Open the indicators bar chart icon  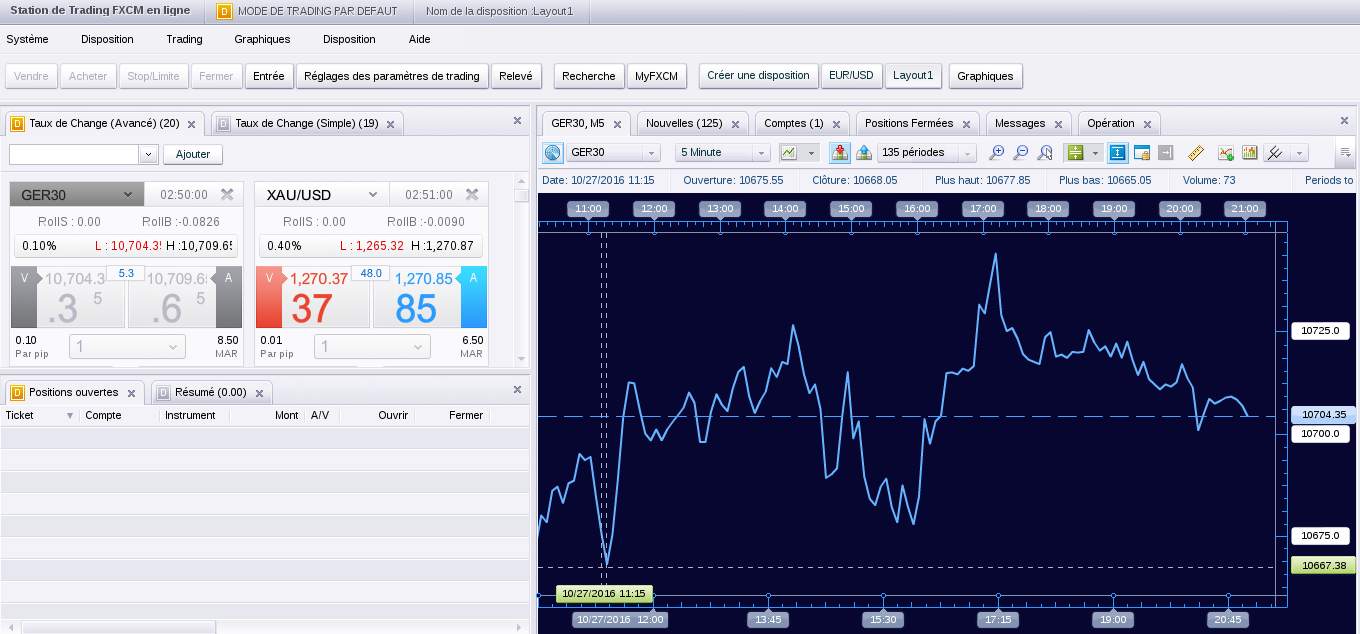pos(1249,153)
